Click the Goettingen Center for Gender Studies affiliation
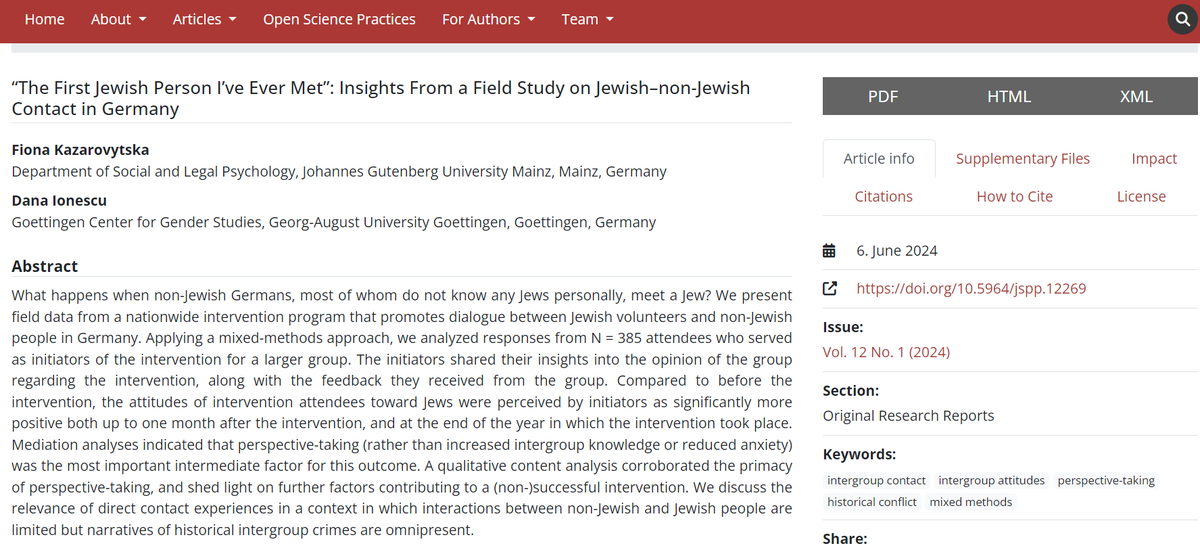1200x550 pixels. pyautogui.click(x=334, y=222)
